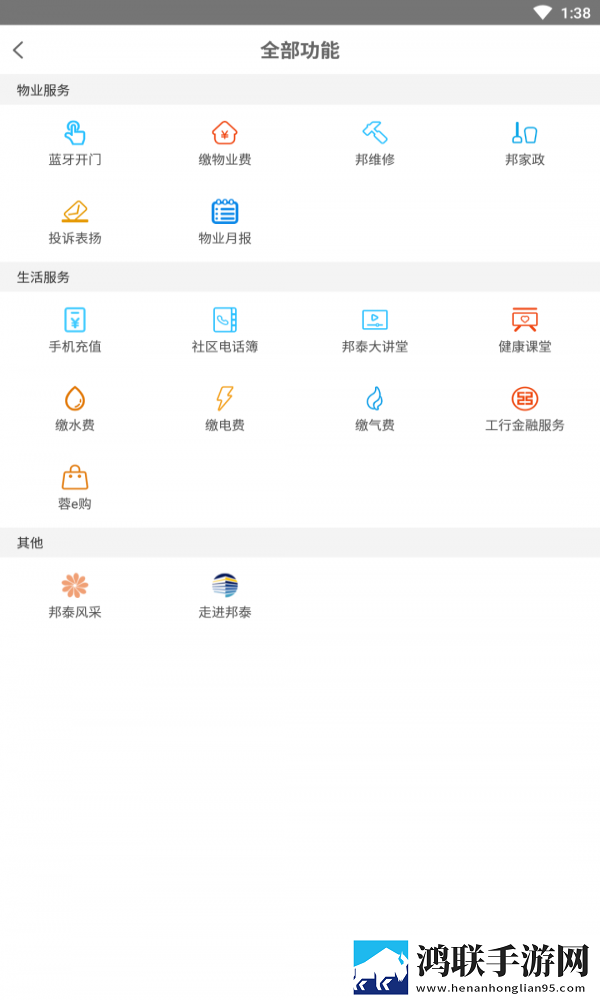Check Wi-Fi icon in status bar
The image size is (600, 1000).
543,13
